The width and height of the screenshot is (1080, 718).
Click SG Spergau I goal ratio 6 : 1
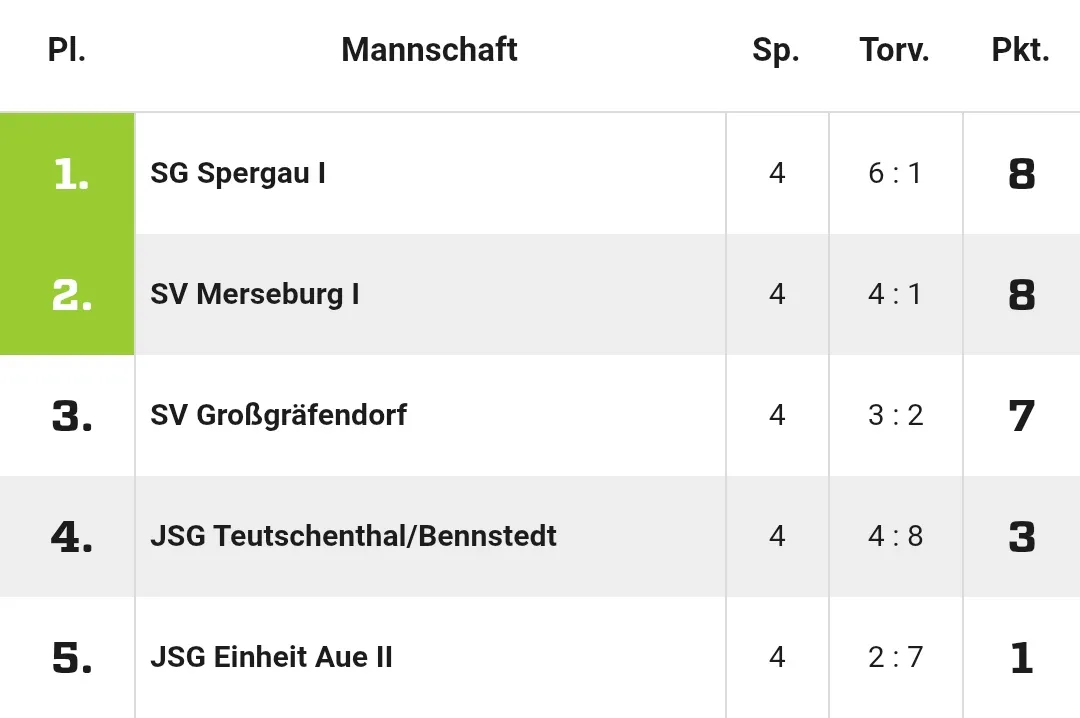895,173
